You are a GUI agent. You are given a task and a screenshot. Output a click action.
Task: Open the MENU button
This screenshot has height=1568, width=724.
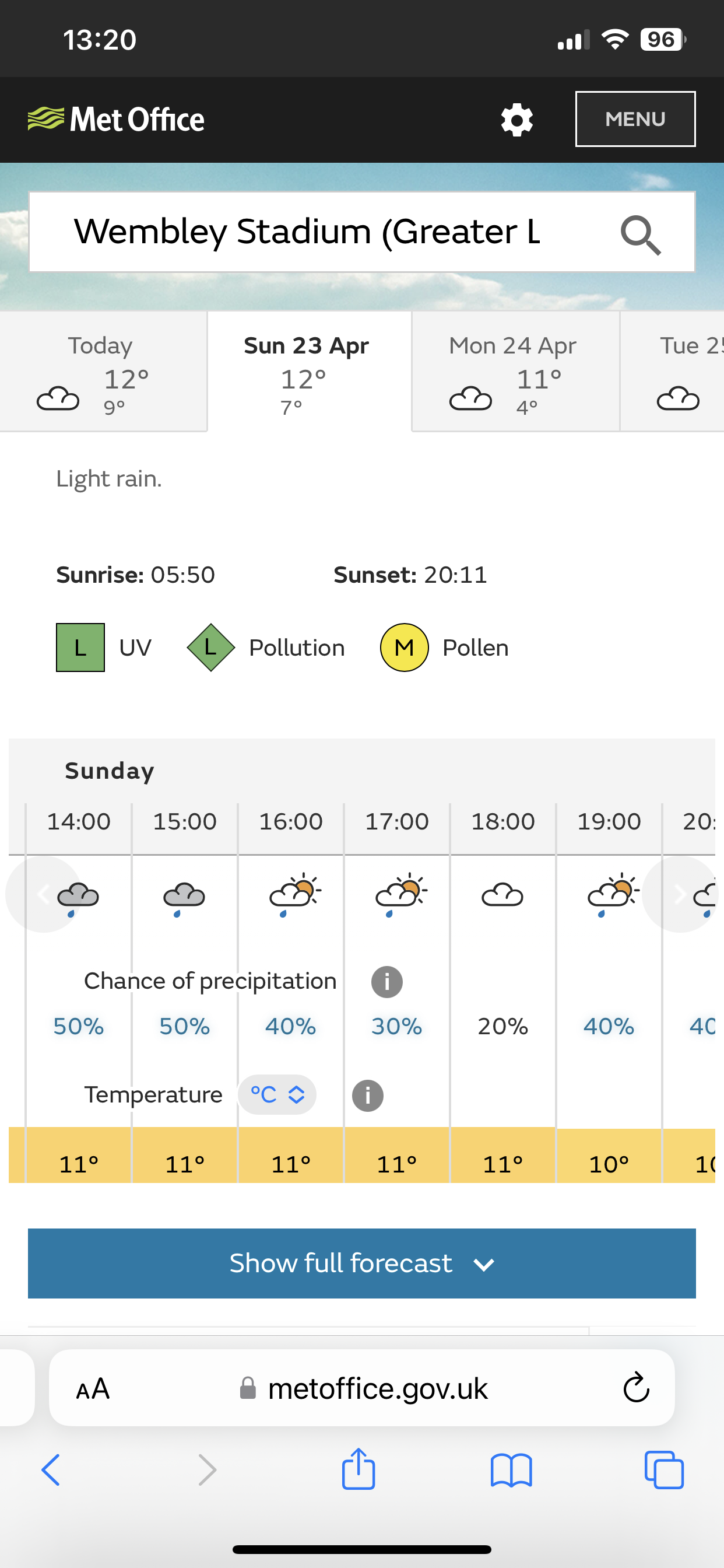pos(635,118)
